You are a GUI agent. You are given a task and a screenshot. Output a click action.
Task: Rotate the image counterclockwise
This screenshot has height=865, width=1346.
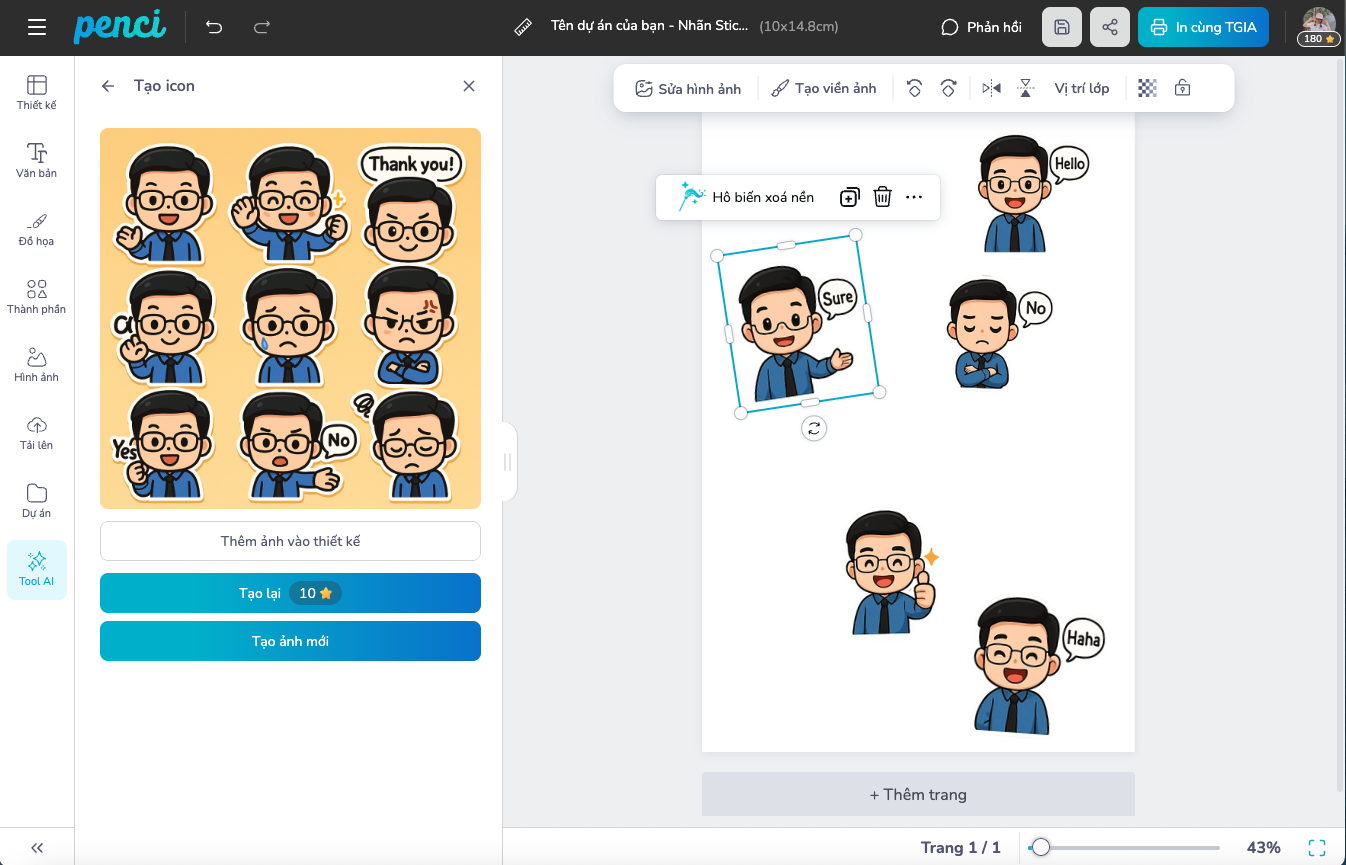tap(913, 88)
